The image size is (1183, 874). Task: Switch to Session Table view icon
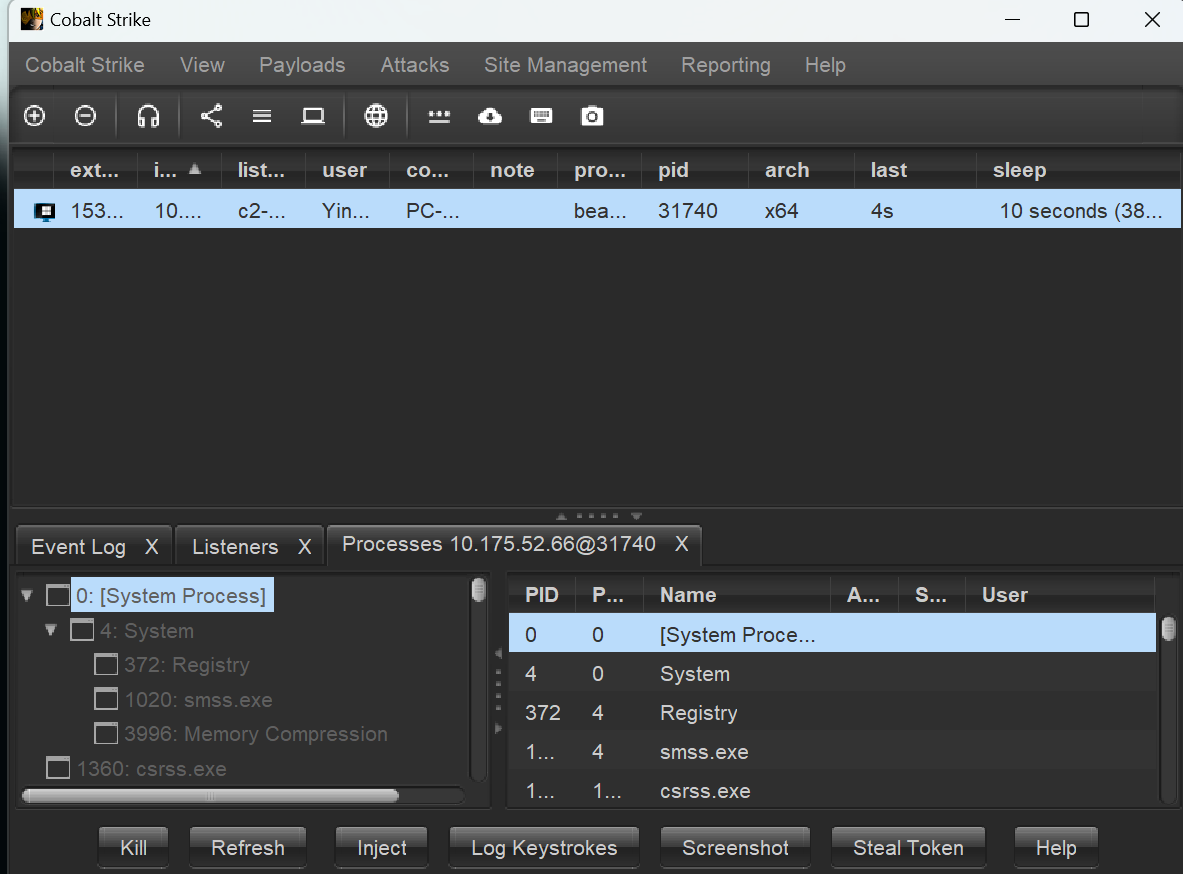point(262,116)
